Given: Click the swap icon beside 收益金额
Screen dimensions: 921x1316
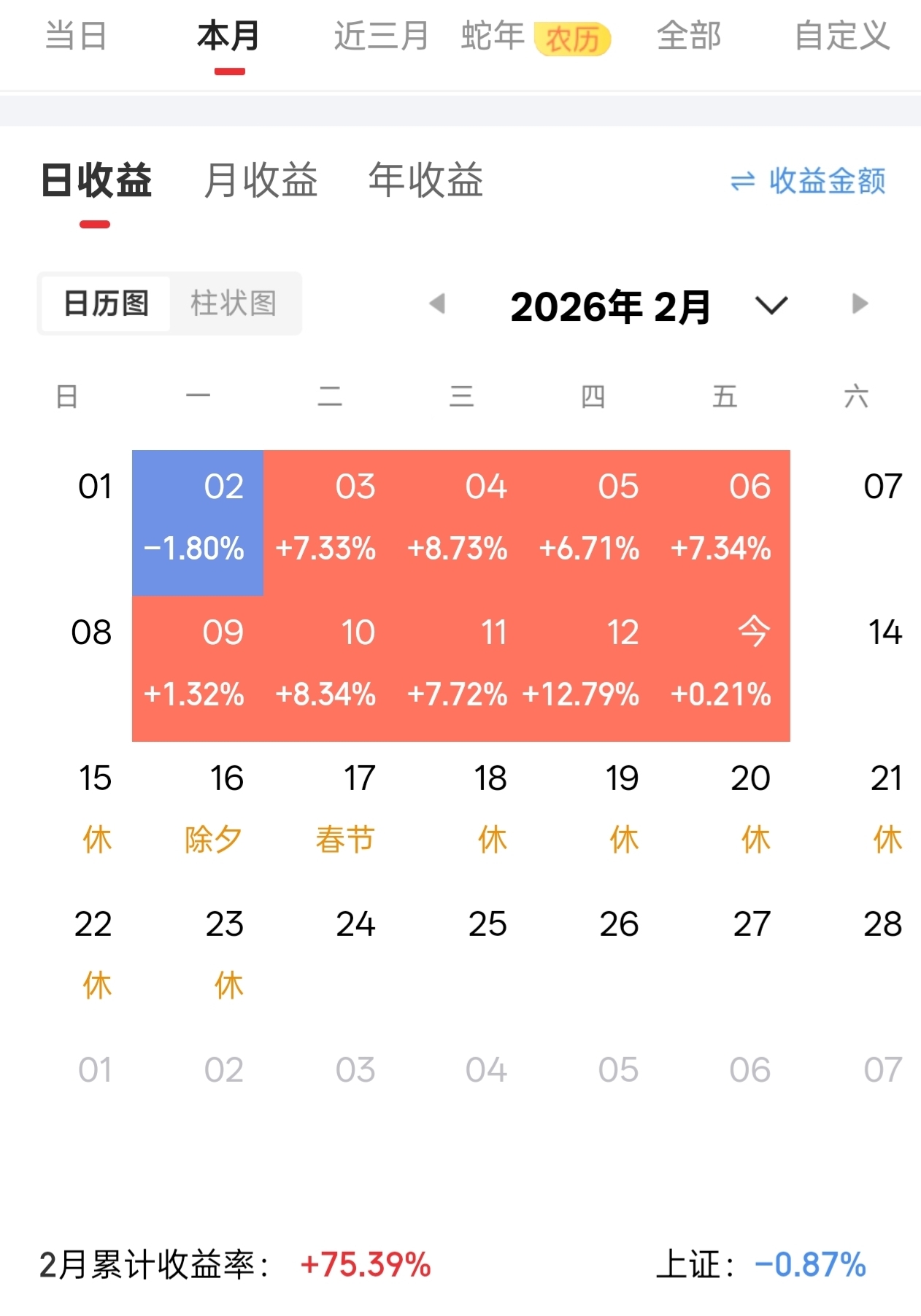Looking at the screenshot, I should coord(742,181).
